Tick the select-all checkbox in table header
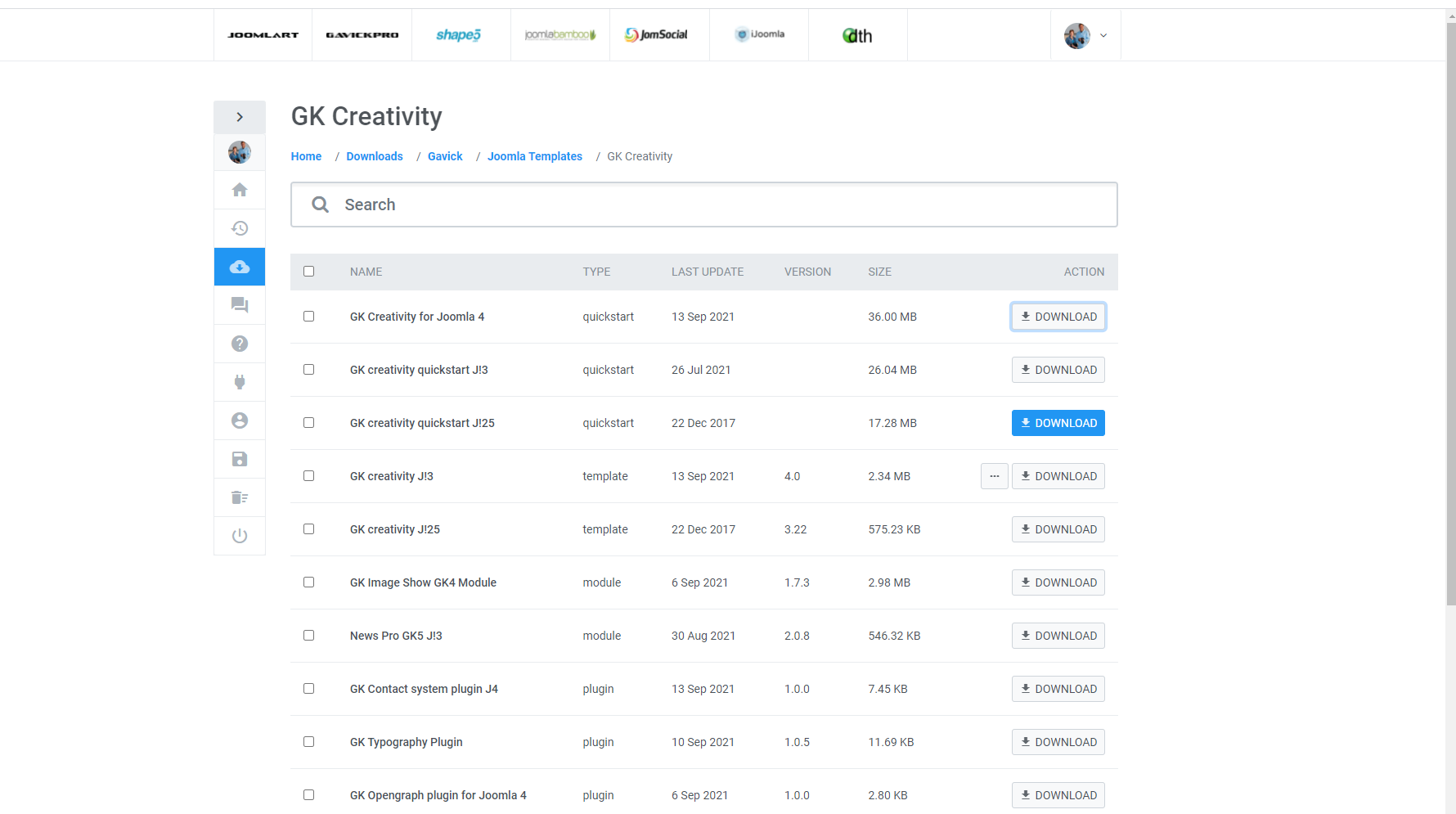The image size is (1456, 814). 308,271
